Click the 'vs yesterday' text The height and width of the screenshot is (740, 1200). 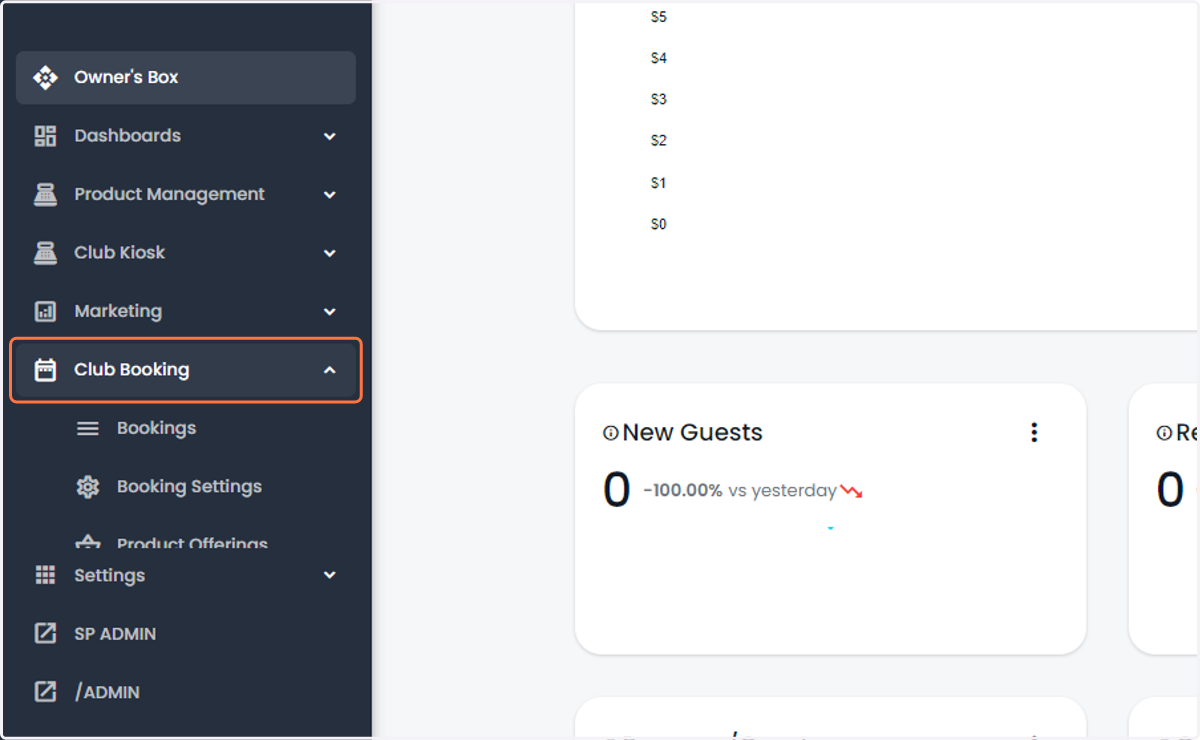(782, 491)
